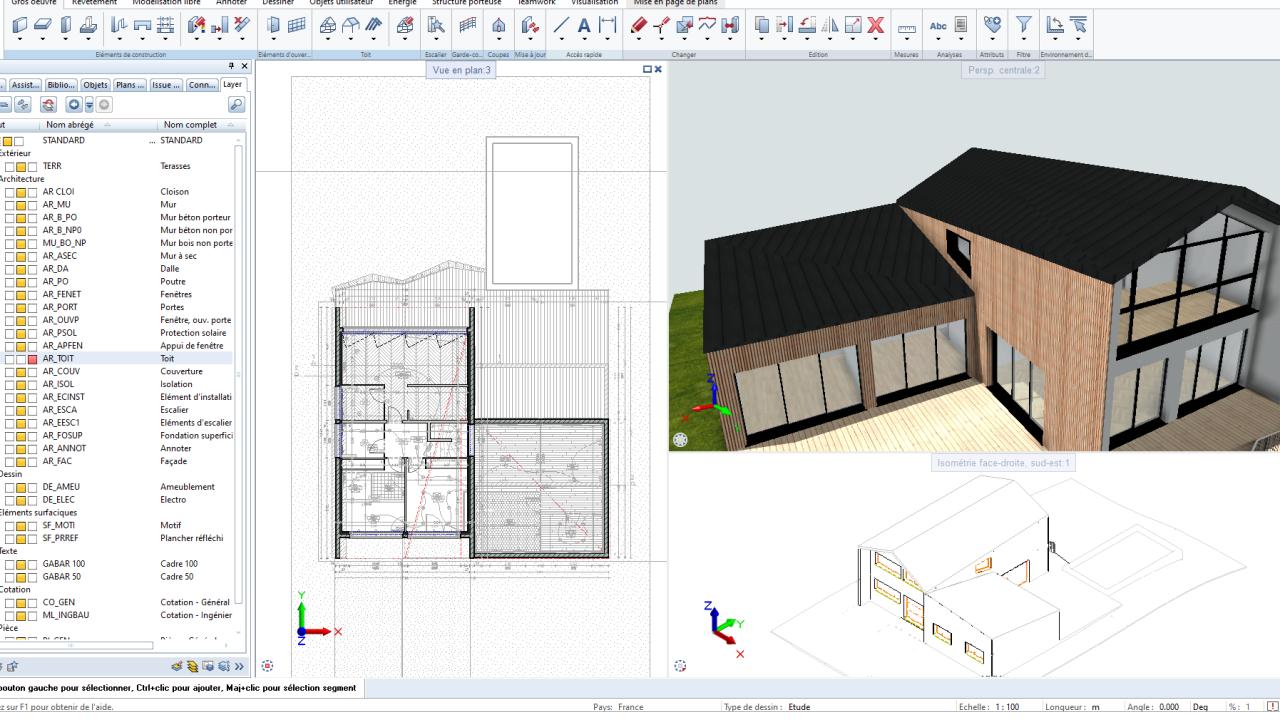The height and width of the screenshot is (720, 1280).
Task: Click the Vue en plan:3 viewport title
Action: tap(461, 70)
